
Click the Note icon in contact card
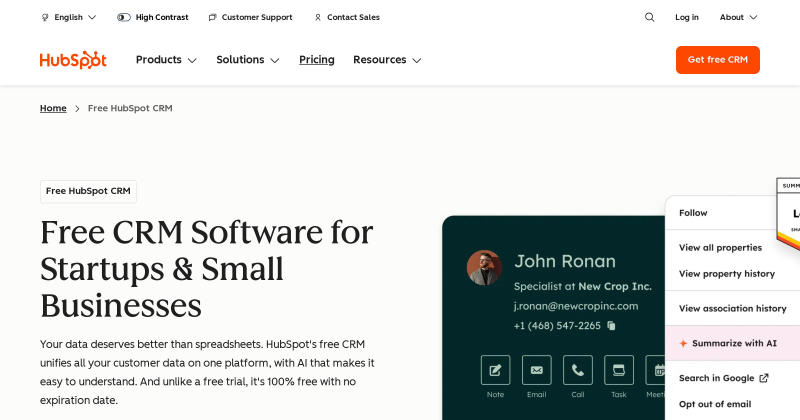[495, 370]
